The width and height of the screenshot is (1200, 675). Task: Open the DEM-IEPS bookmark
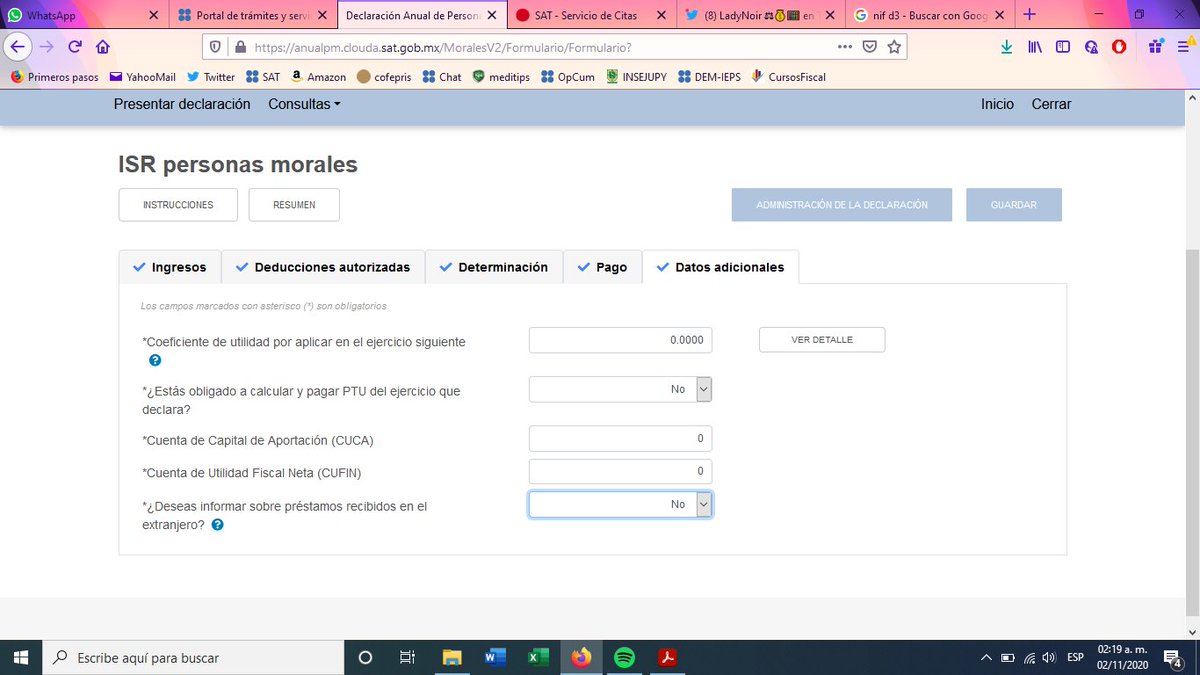click(709, 77)
